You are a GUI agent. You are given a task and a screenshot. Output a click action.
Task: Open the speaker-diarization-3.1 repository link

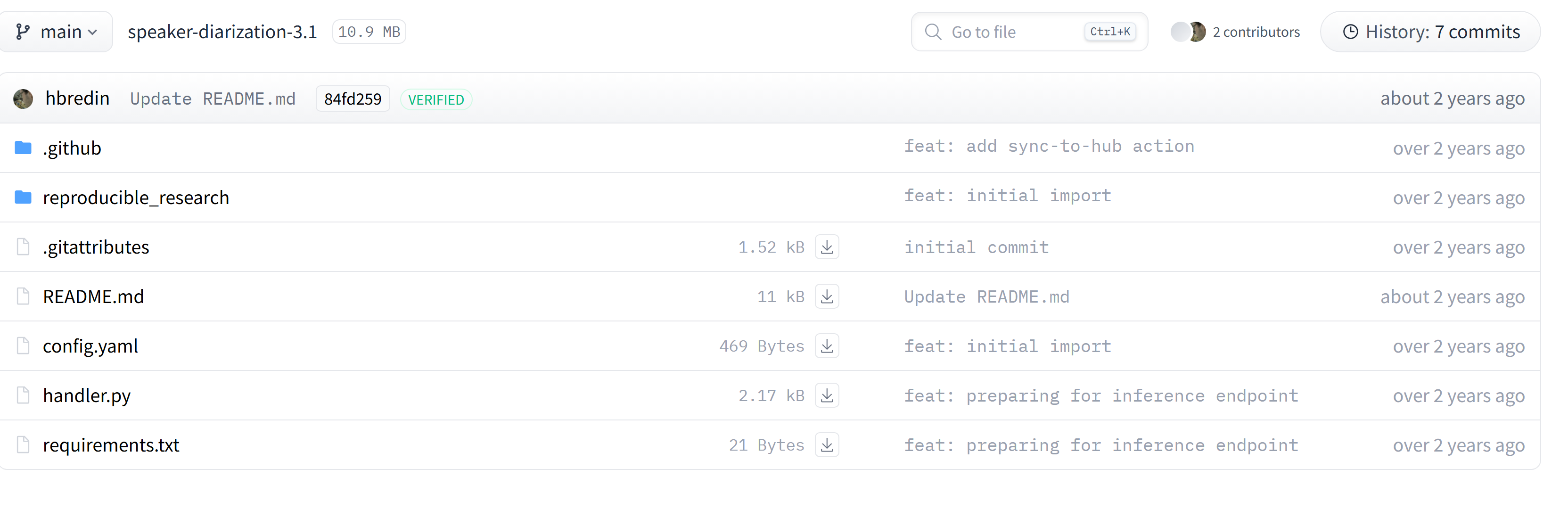pos(222,32)
